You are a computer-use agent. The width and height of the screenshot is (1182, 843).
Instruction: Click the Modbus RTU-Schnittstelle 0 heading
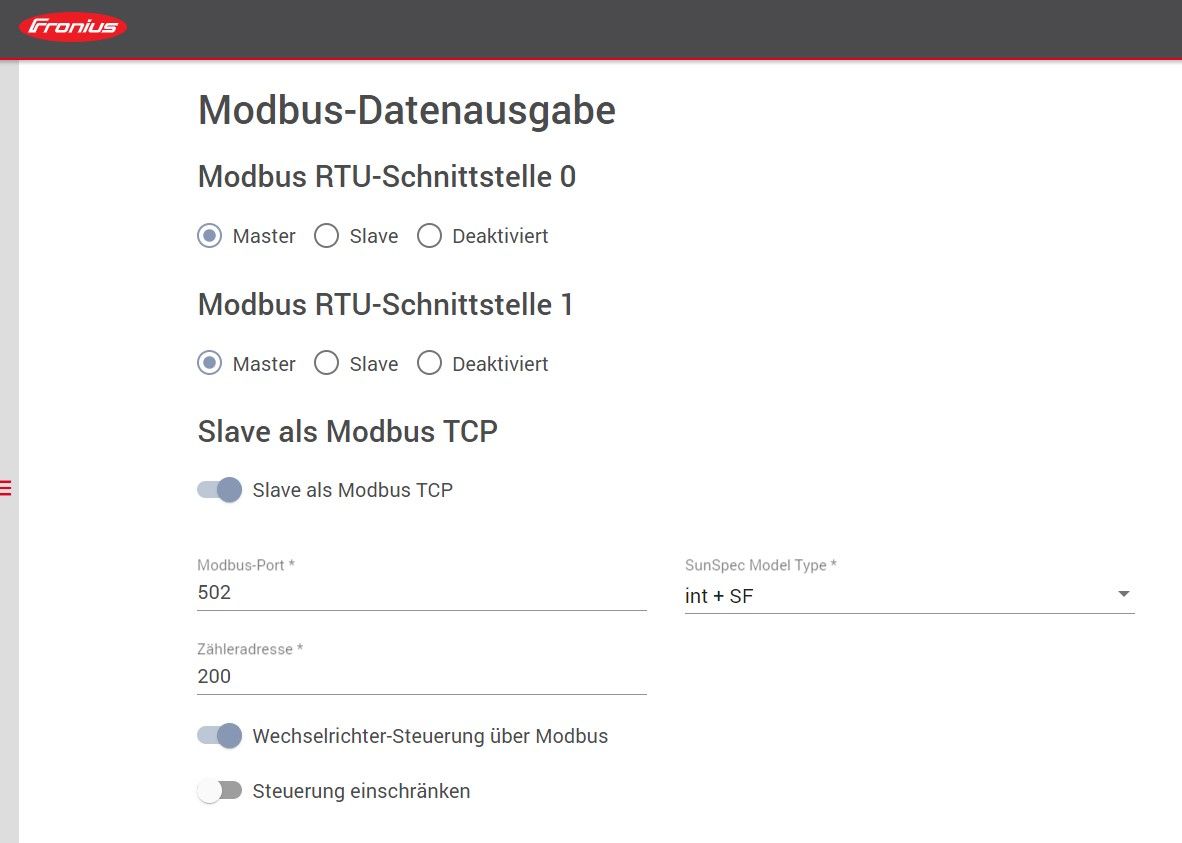click(x=386, y=177)
